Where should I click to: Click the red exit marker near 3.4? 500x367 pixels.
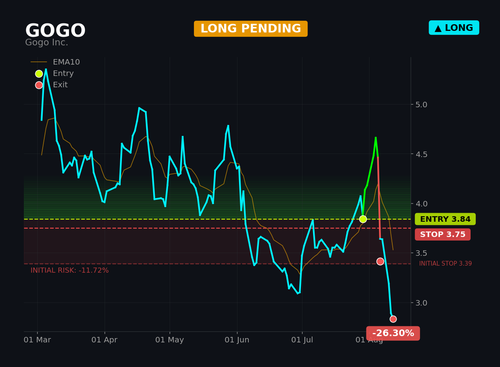380,261
